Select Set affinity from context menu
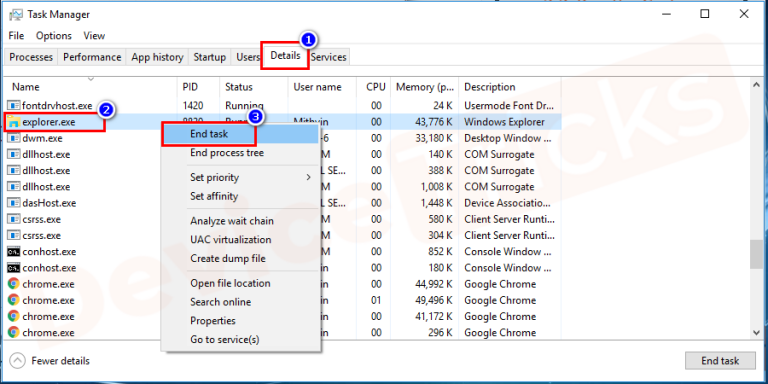The height and width of the screenshot is (384, 768). [214, 196]
